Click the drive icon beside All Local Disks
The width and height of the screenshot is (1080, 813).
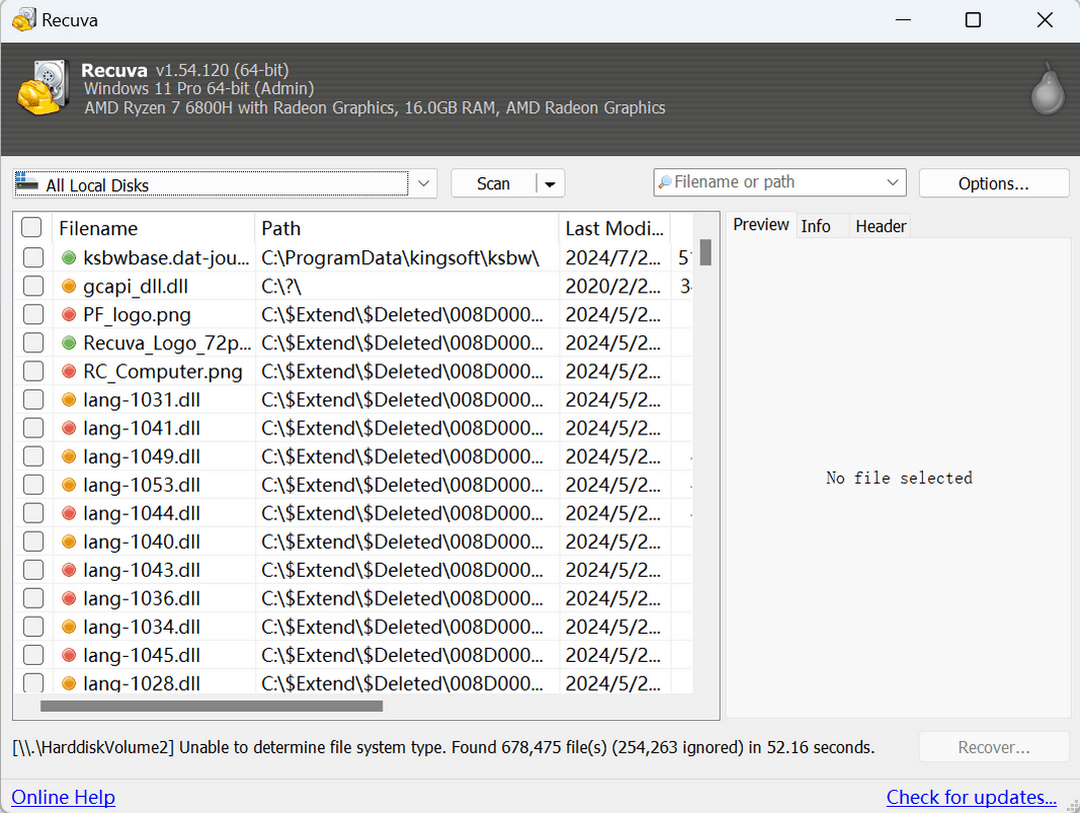click(27, 182)
